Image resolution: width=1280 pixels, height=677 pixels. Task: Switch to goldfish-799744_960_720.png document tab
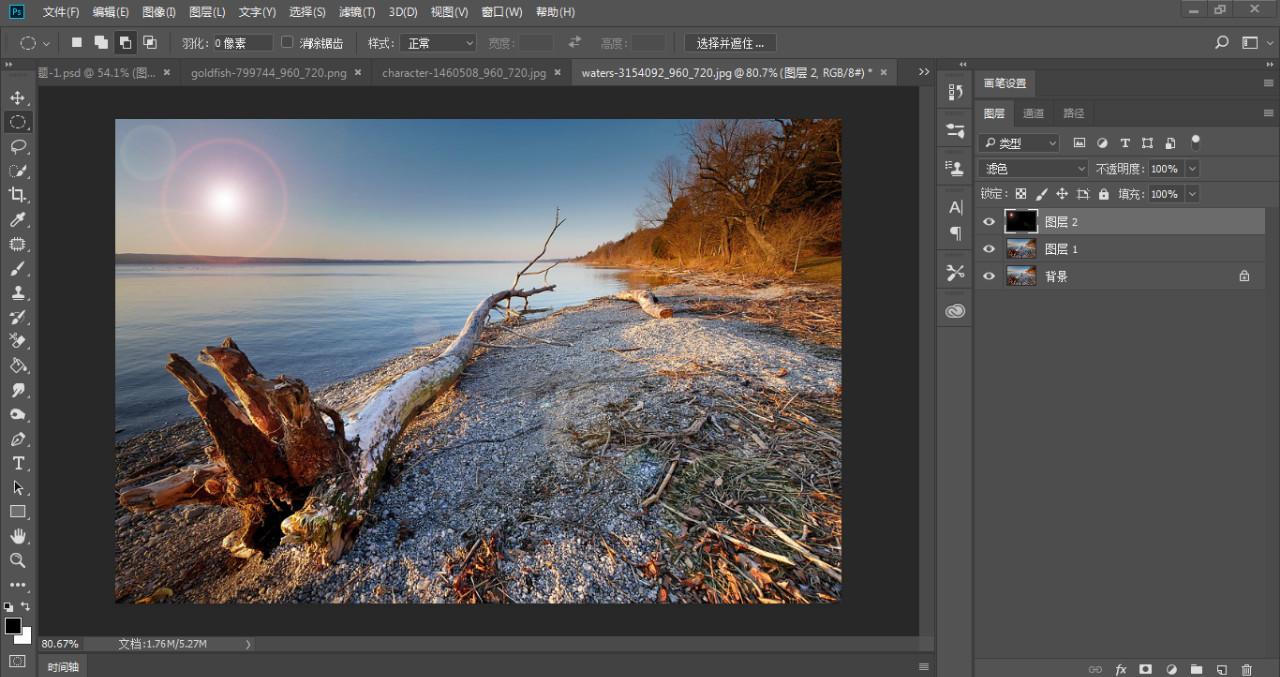[268, 72]
